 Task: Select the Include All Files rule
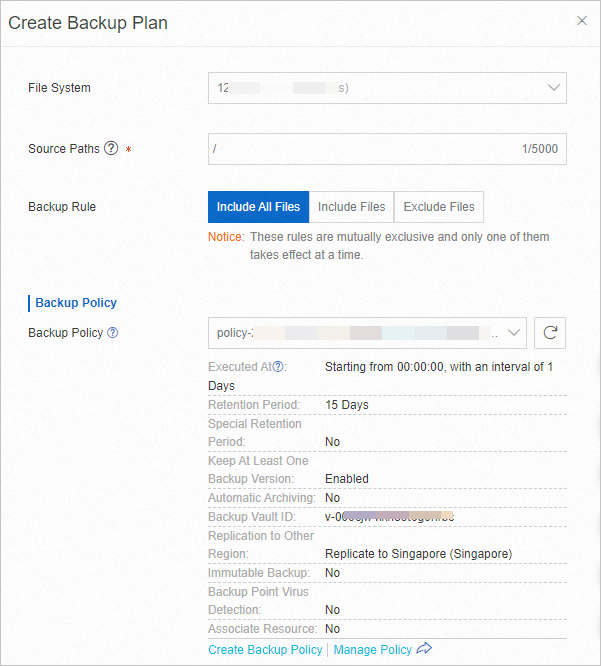[x=258, y=207]
